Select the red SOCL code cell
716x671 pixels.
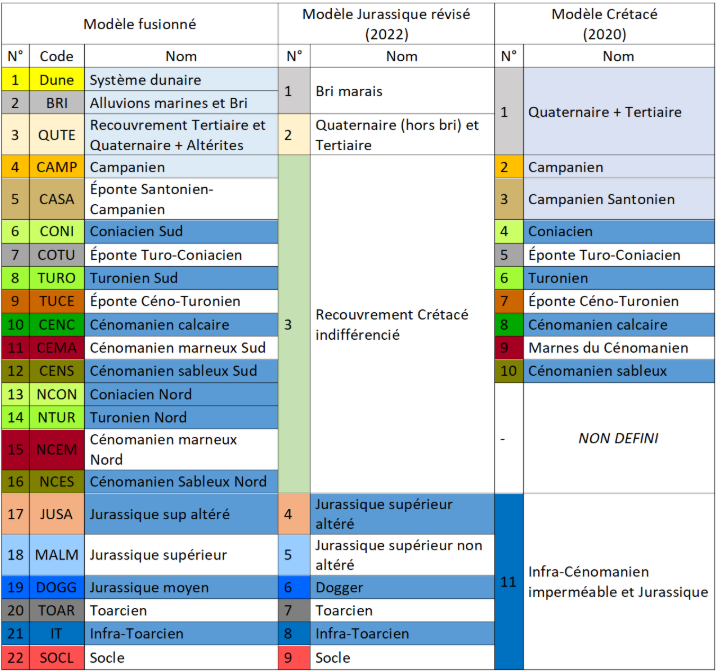(x=56, y=657)
